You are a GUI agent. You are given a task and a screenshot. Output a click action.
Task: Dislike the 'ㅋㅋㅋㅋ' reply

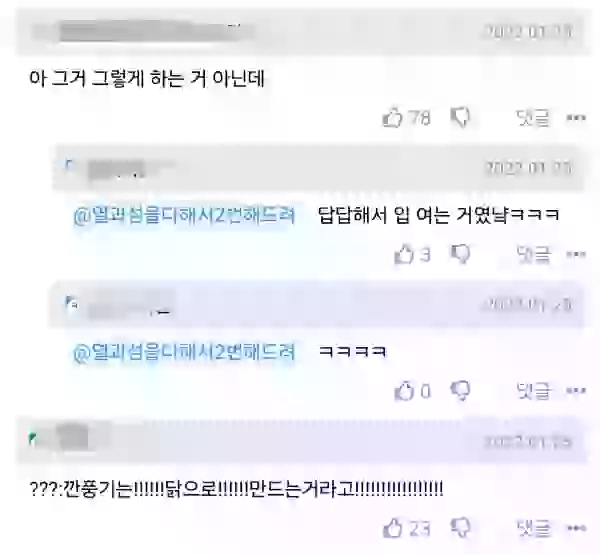[460, 391]
